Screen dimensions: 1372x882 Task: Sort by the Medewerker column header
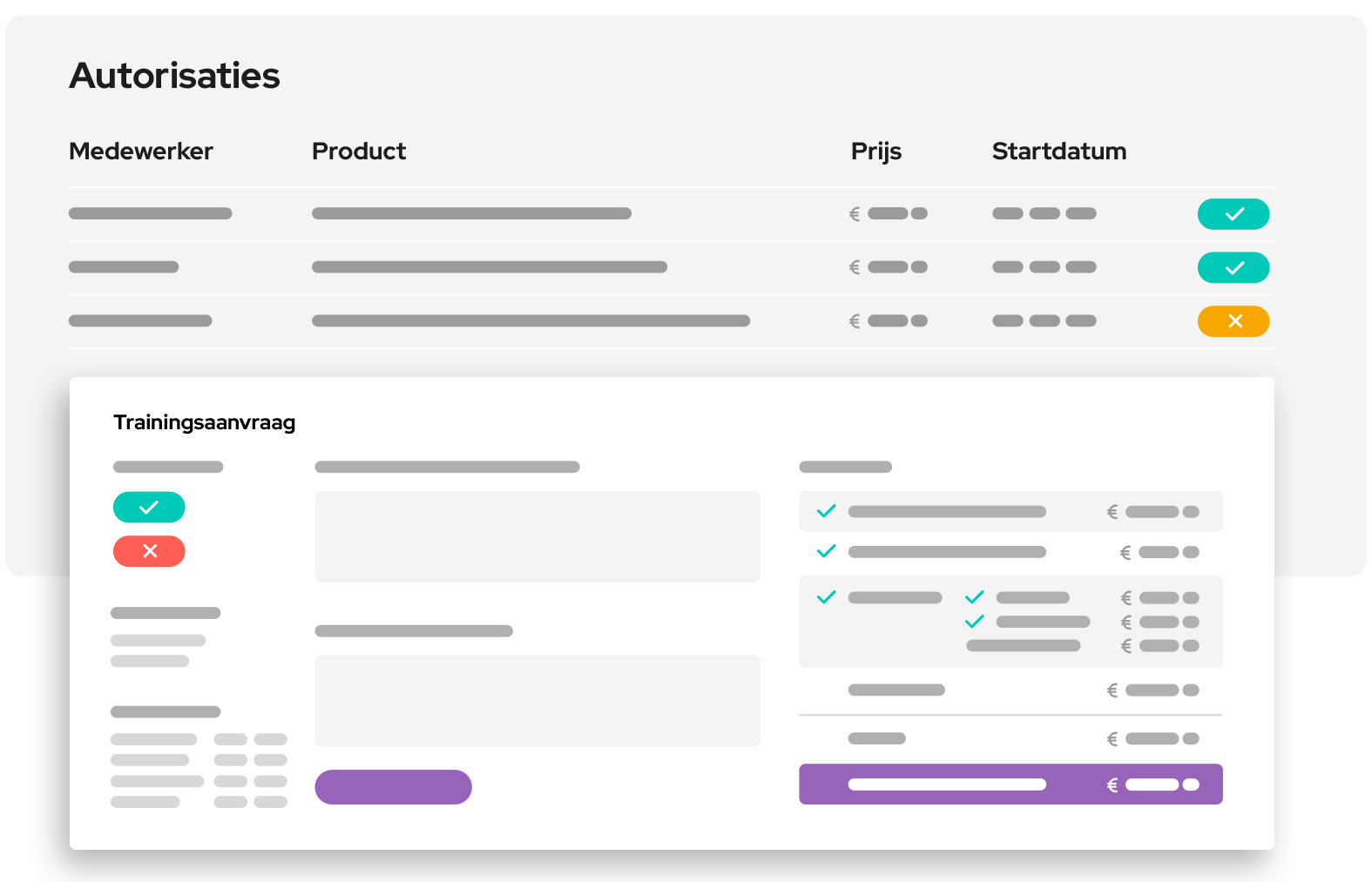(141, 151)
